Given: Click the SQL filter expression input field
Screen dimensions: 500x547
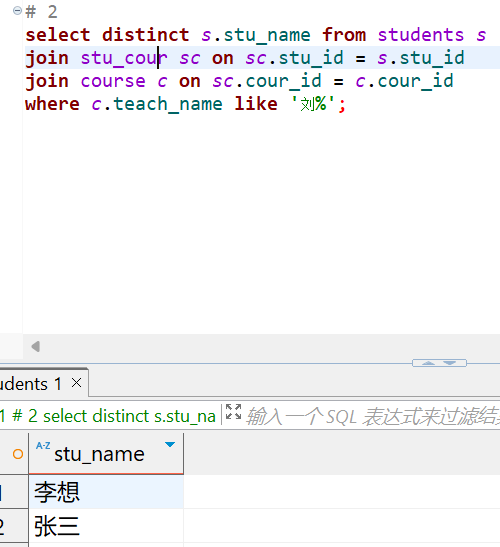Looking at the screenshot, I should point(372,416).
